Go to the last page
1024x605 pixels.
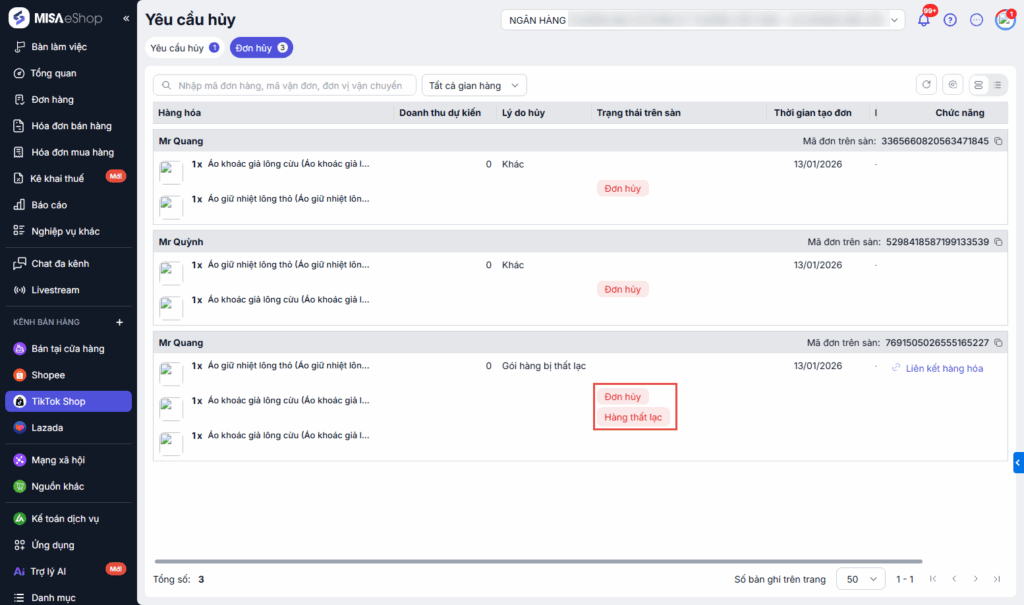click(997, 579)
